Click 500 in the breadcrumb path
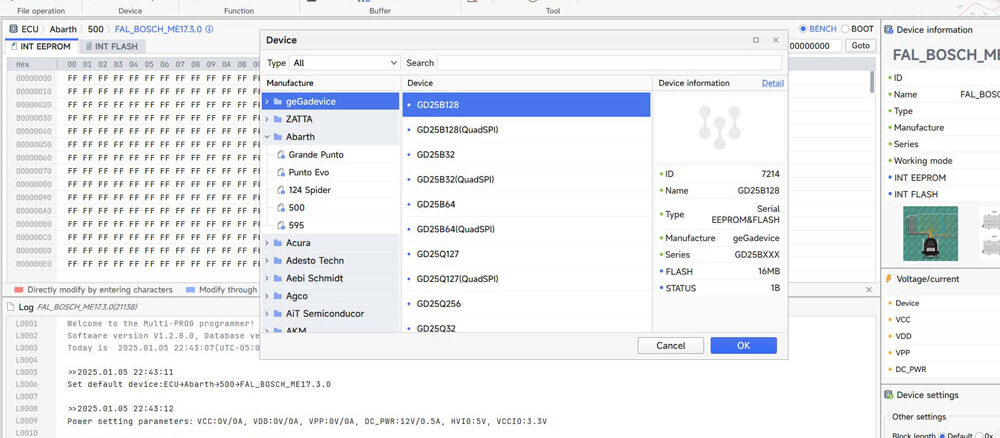 point(96,29)
